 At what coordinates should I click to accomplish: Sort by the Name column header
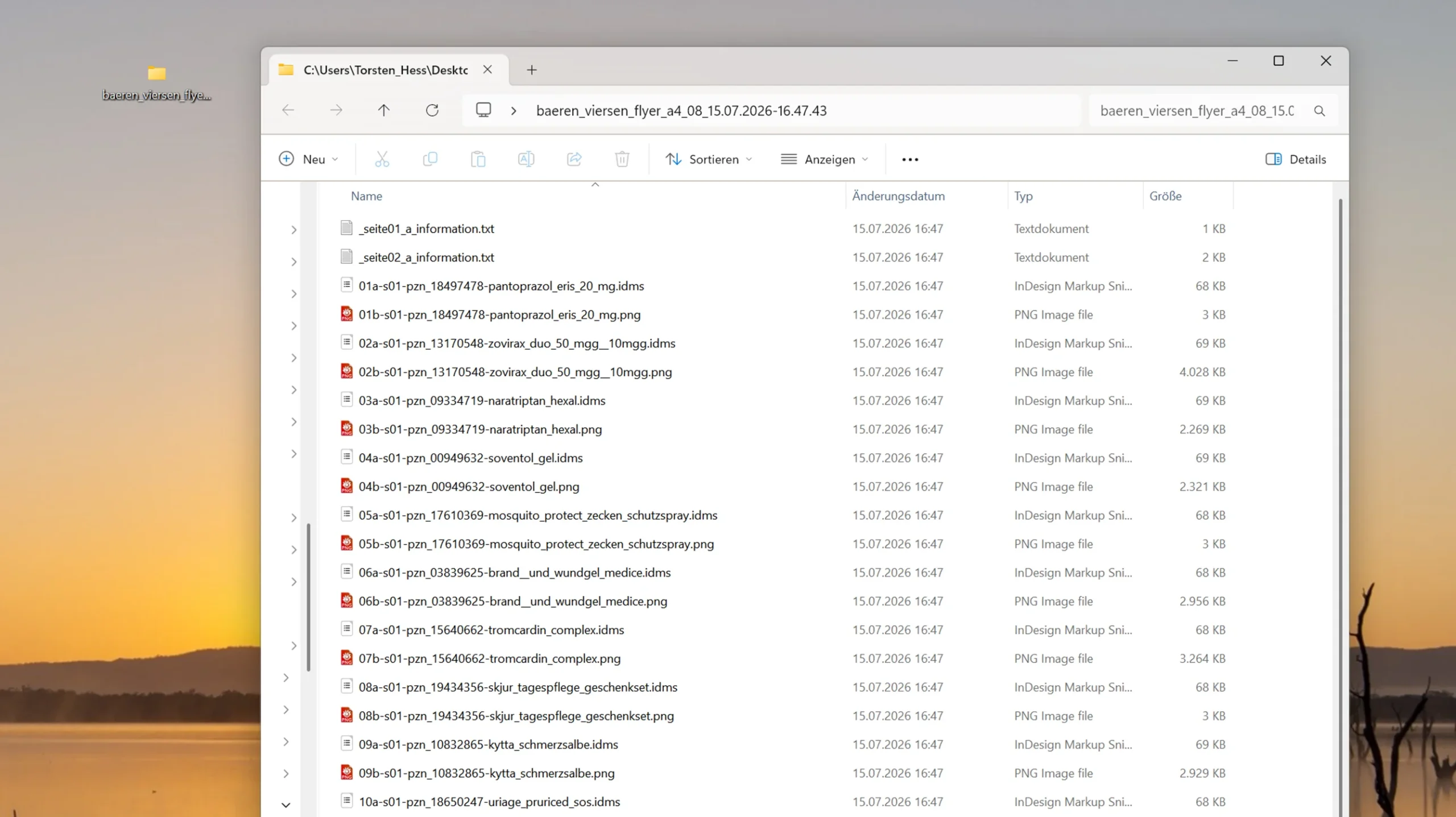[366, 196]
